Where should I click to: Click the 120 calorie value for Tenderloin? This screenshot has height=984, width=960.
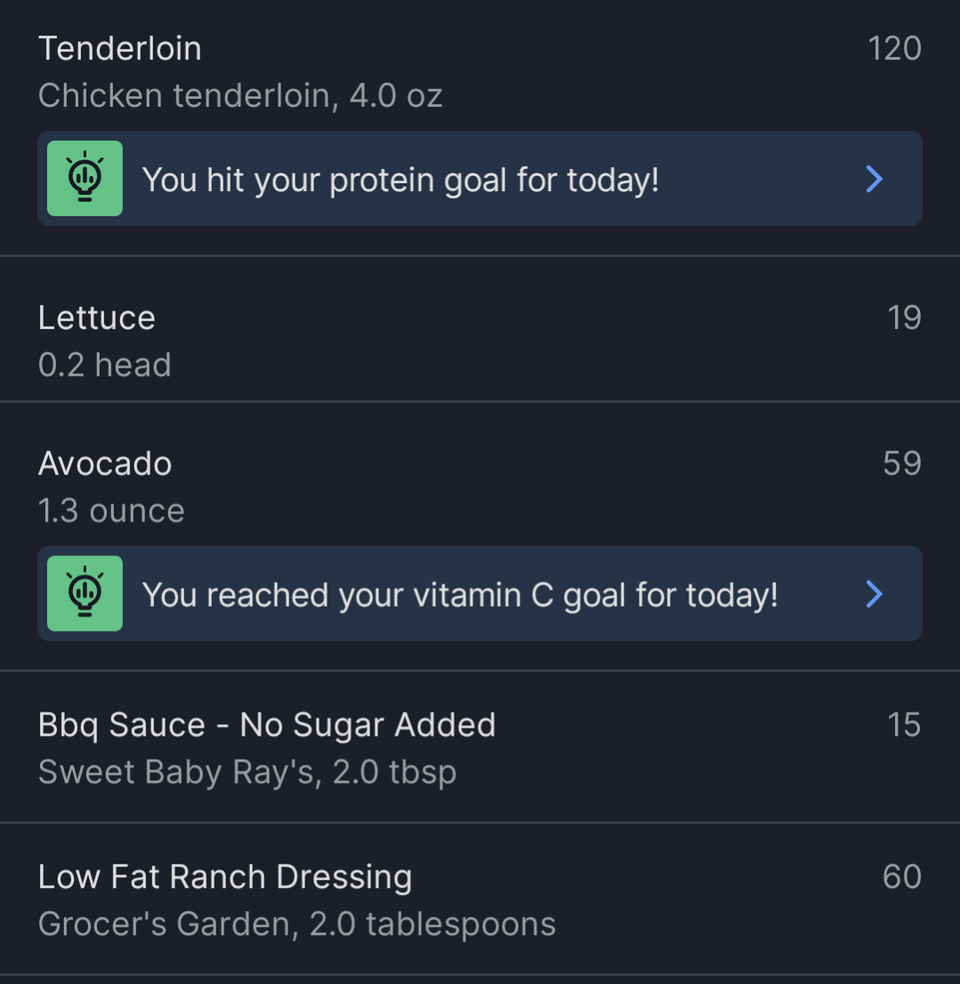pyautogui.click(x=894, y=48)
